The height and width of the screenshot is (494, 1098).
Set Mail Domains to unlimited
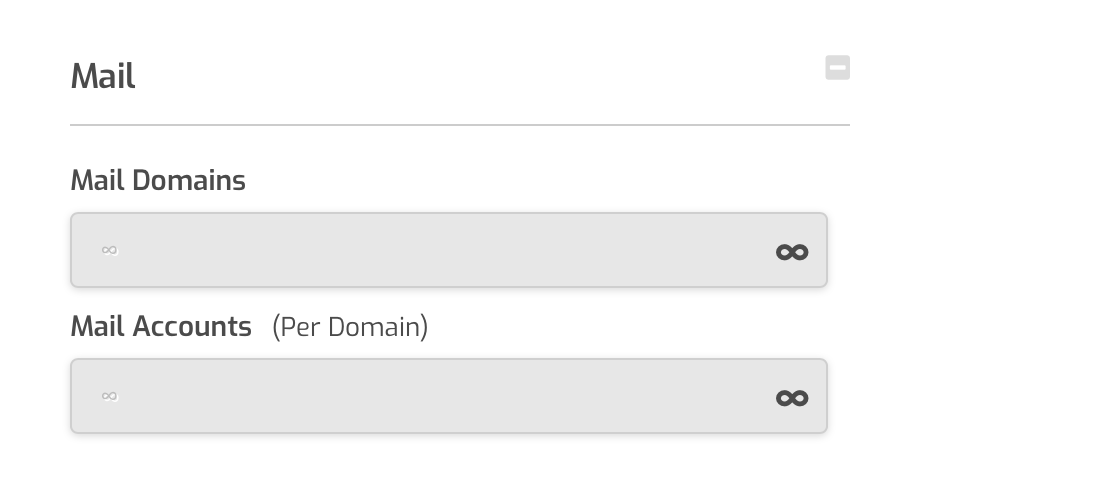(792, 252)
